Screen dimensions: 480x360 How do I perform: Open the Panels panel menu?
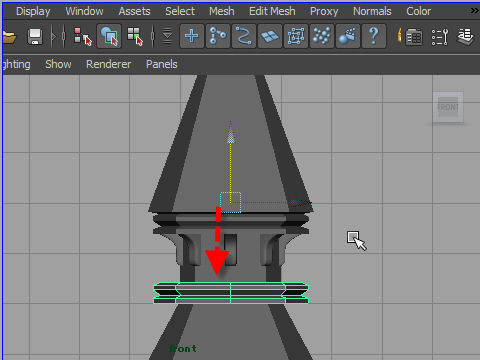point(162,64)
